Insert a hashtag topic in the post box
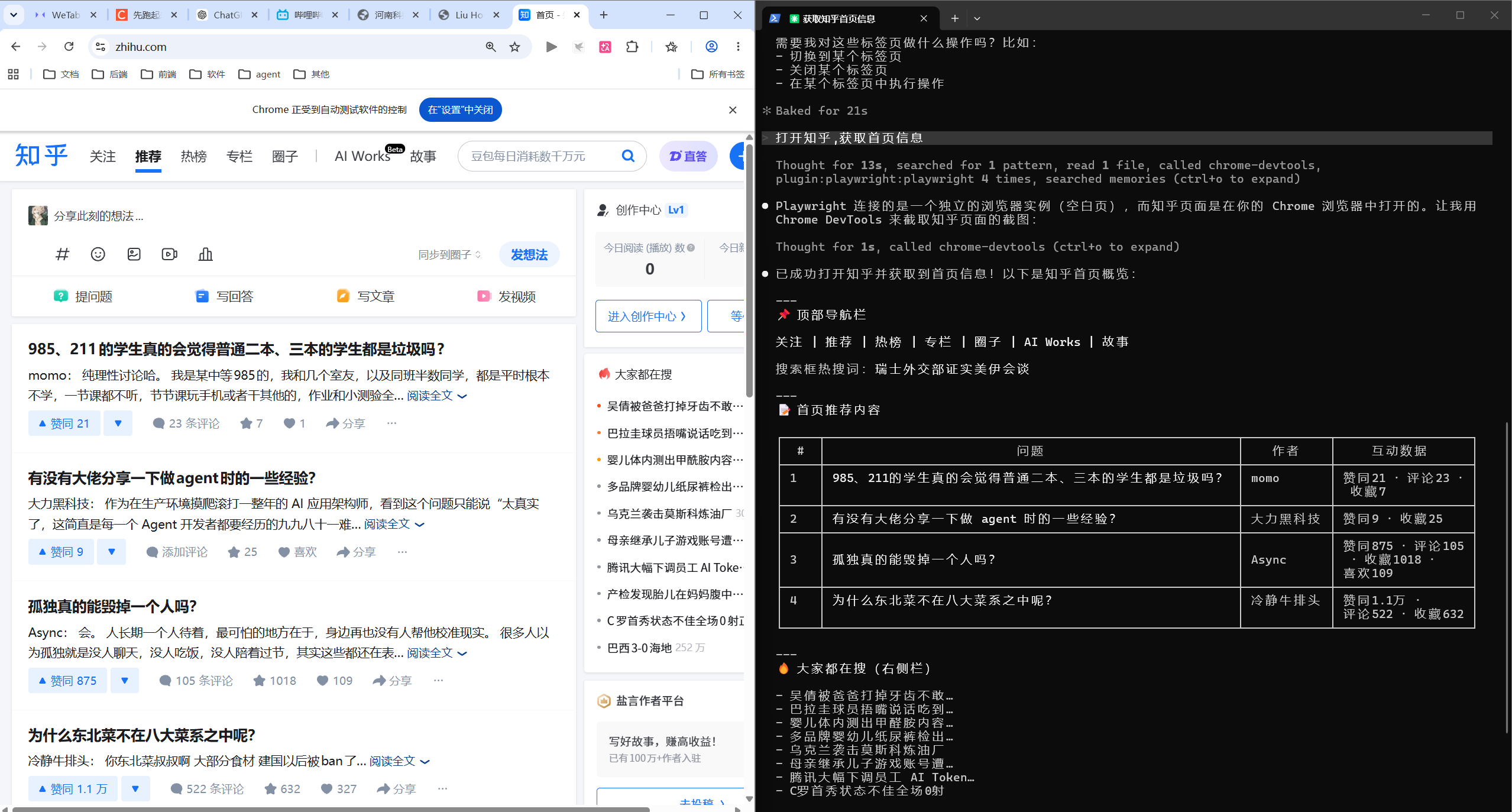Screen dimensions: 1512x812 tap(62, 254)
